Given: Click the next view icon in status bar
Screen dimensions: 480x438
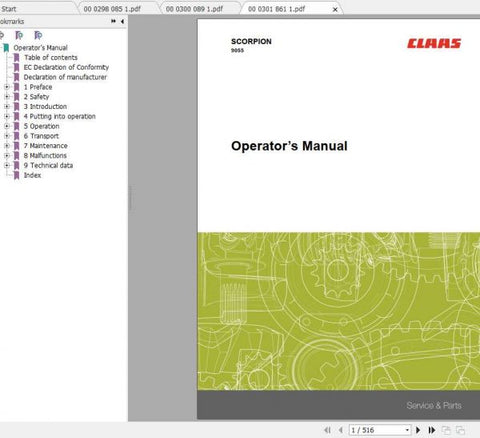Looking at the screenshot, I should tap(460, 430).
